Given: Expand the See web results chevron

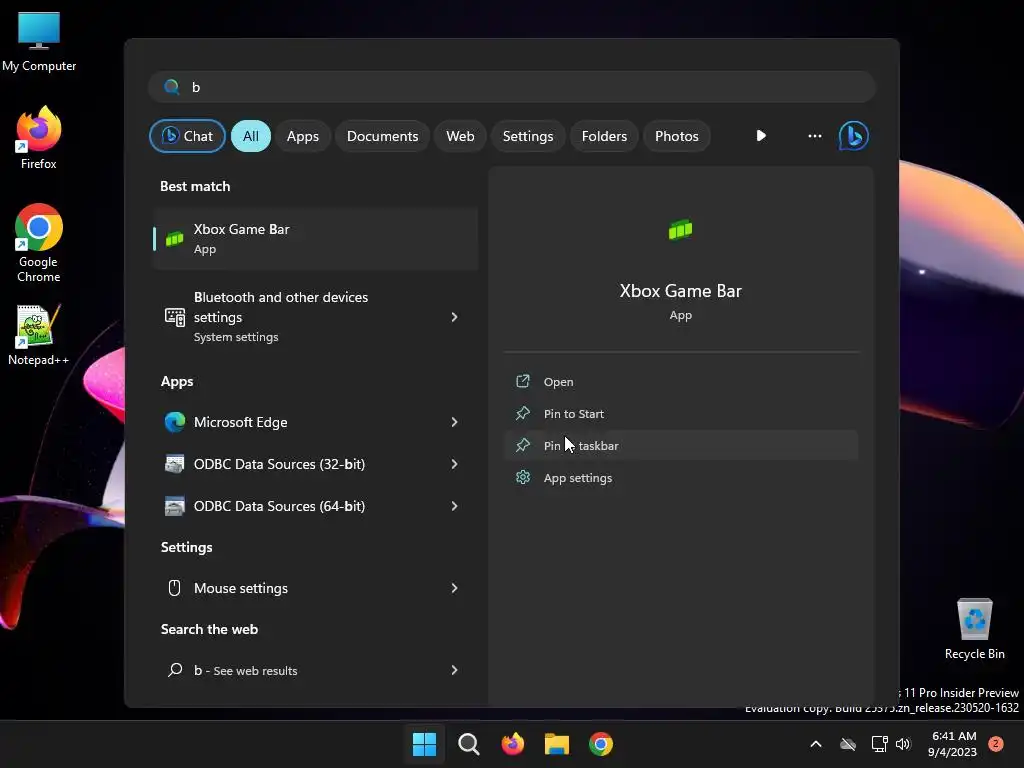Looking at the screenshot, I should point(455,670).
